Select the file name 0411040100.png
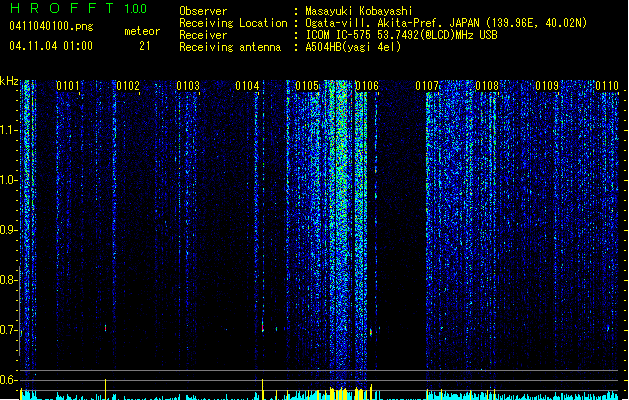The height and width of the screenshot is (400, 629). pos(51,26)
